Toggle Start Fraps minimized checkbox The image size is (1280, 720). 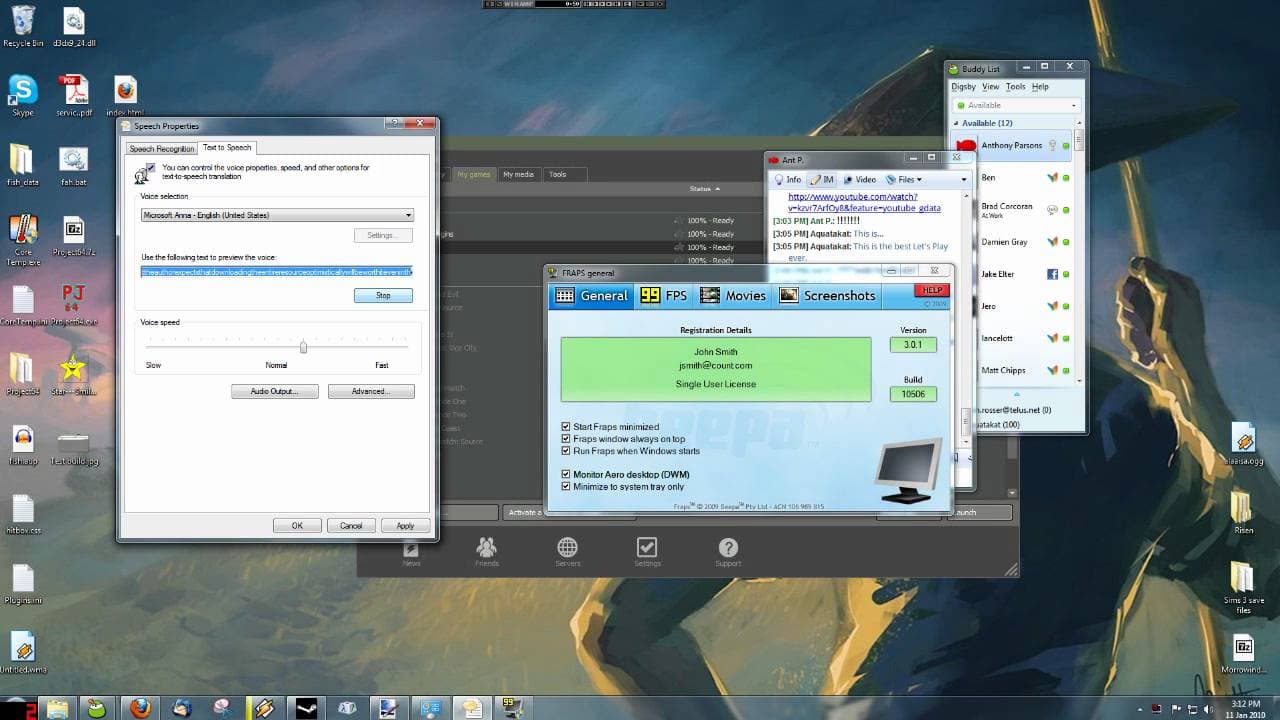[x=566, y=427]
